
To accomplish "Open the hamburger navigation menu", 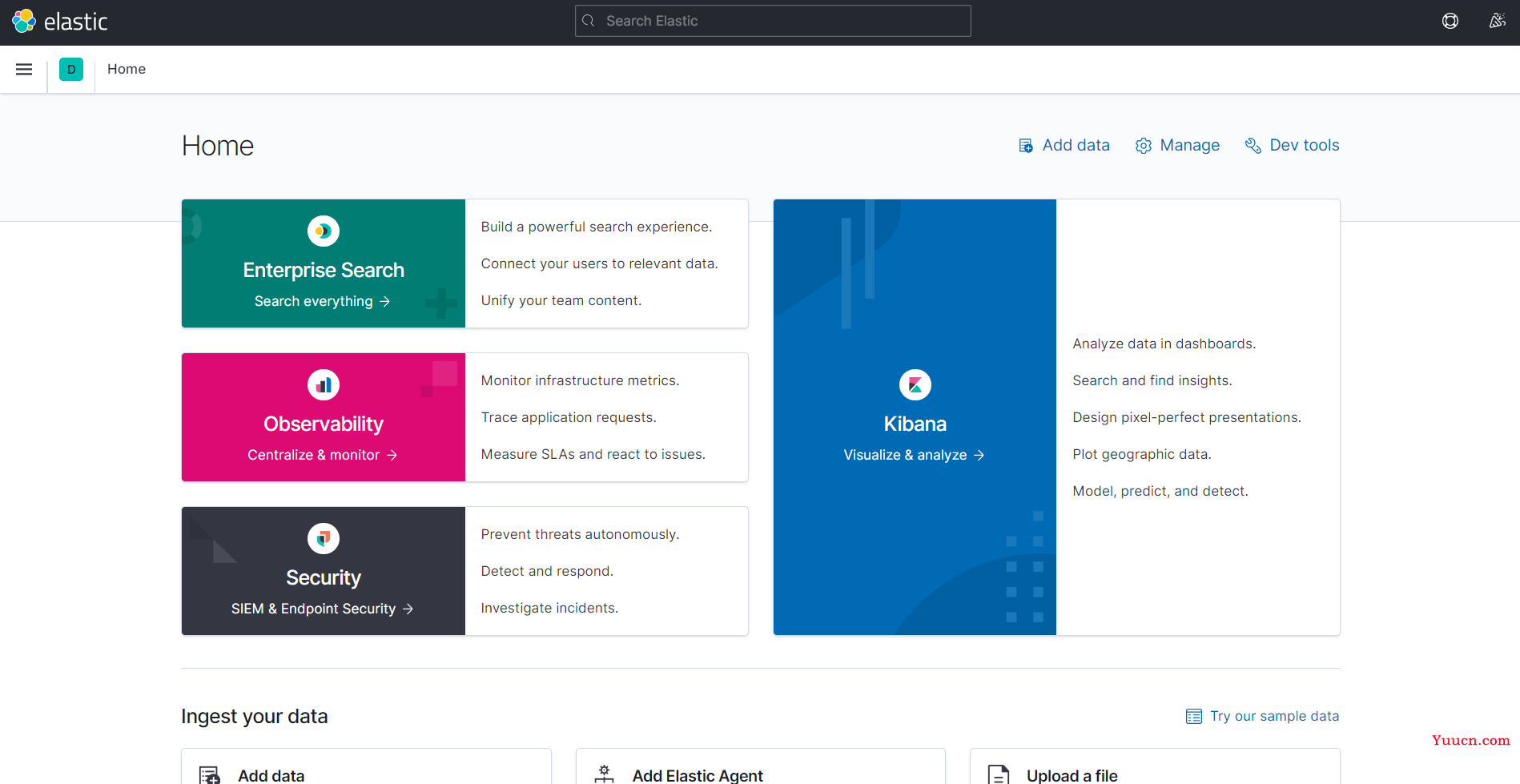I will [24, 70].
